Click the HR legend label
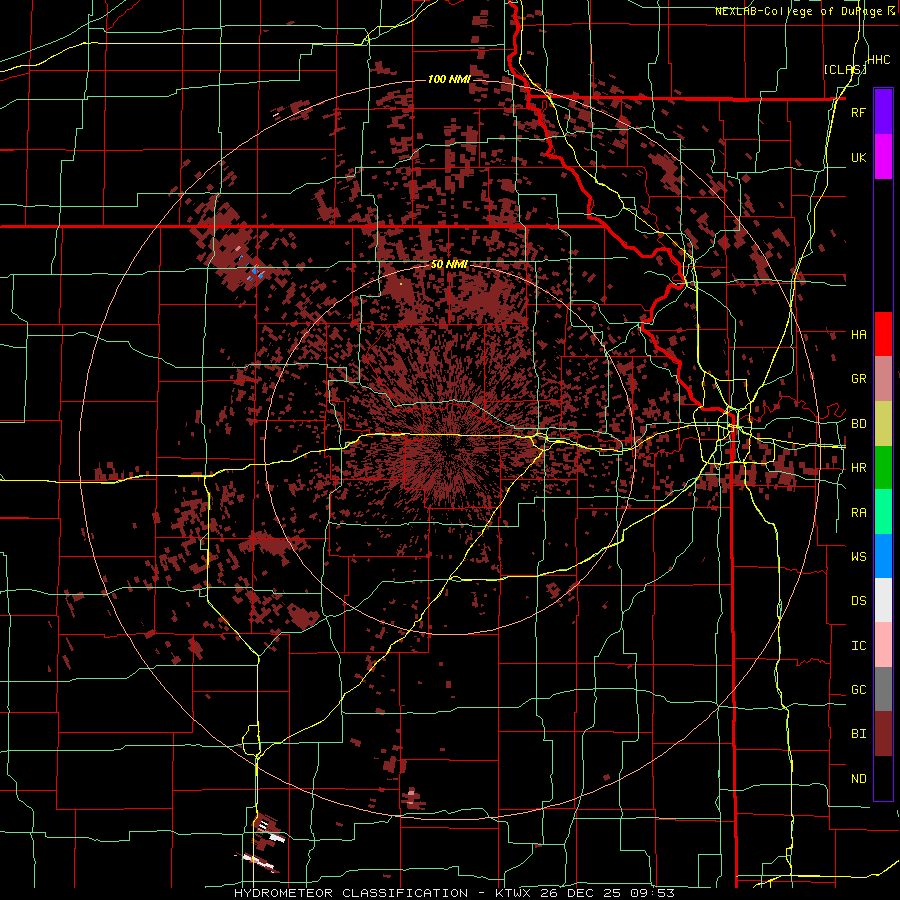The height and width of the screenshot is (900, 900). coord(858,468)
